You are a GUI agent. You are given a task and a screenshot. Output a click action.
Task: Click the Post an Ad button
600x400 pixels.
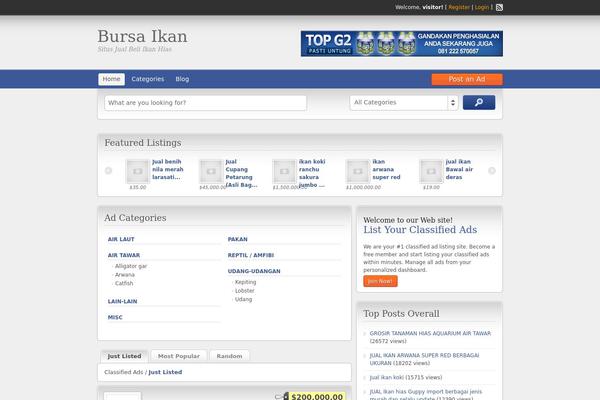pos(467,79)
